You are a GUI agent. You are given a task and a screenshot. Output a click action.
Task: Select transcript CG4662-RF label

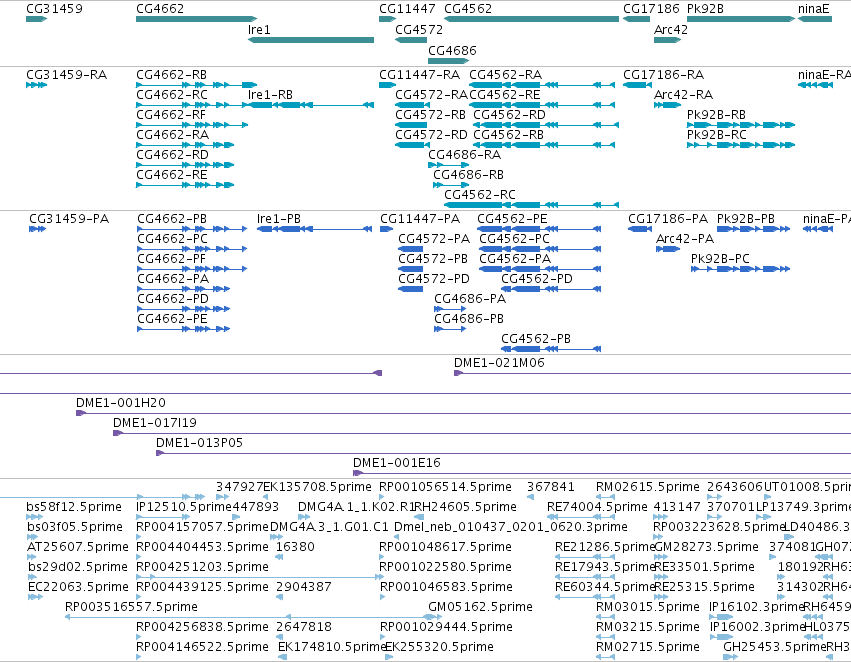[171, 115]
